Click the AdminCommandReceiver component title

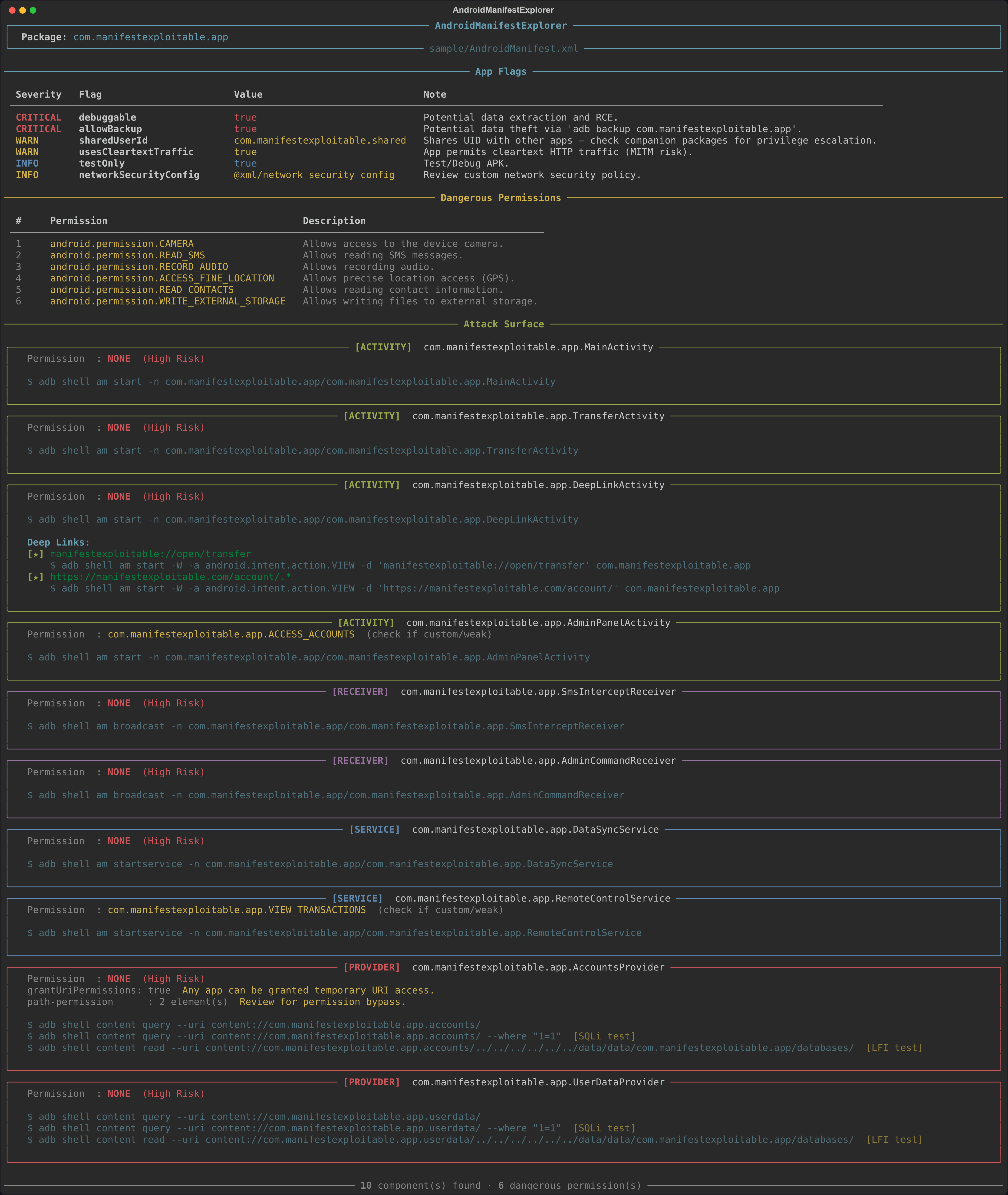pos(538,760)
